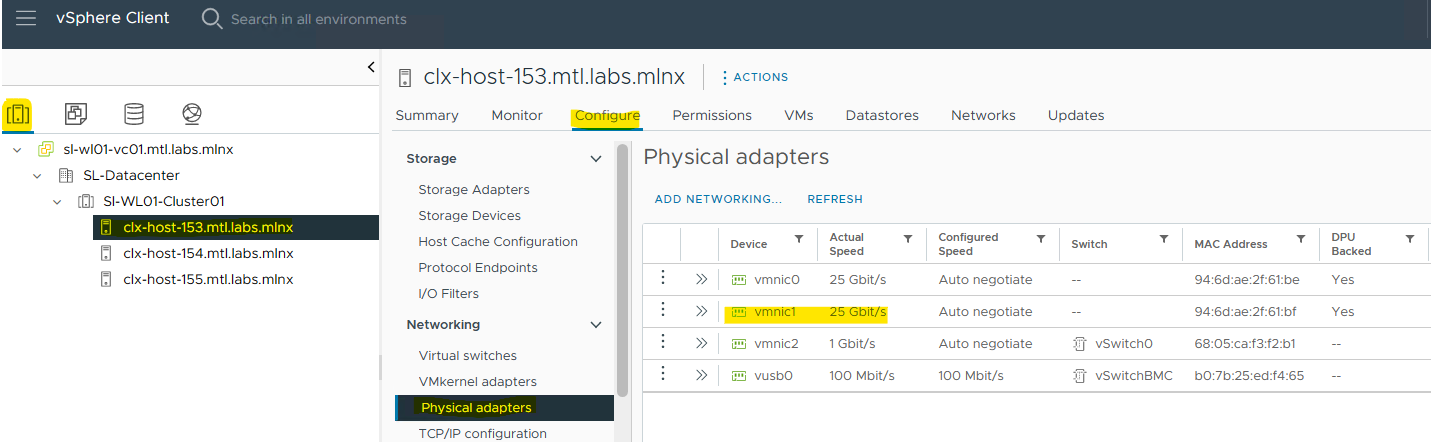Screen dimensions: 1431x442
Task: Click the search magnifier icon
Action: pyautogui.click(x=212, y=19)
